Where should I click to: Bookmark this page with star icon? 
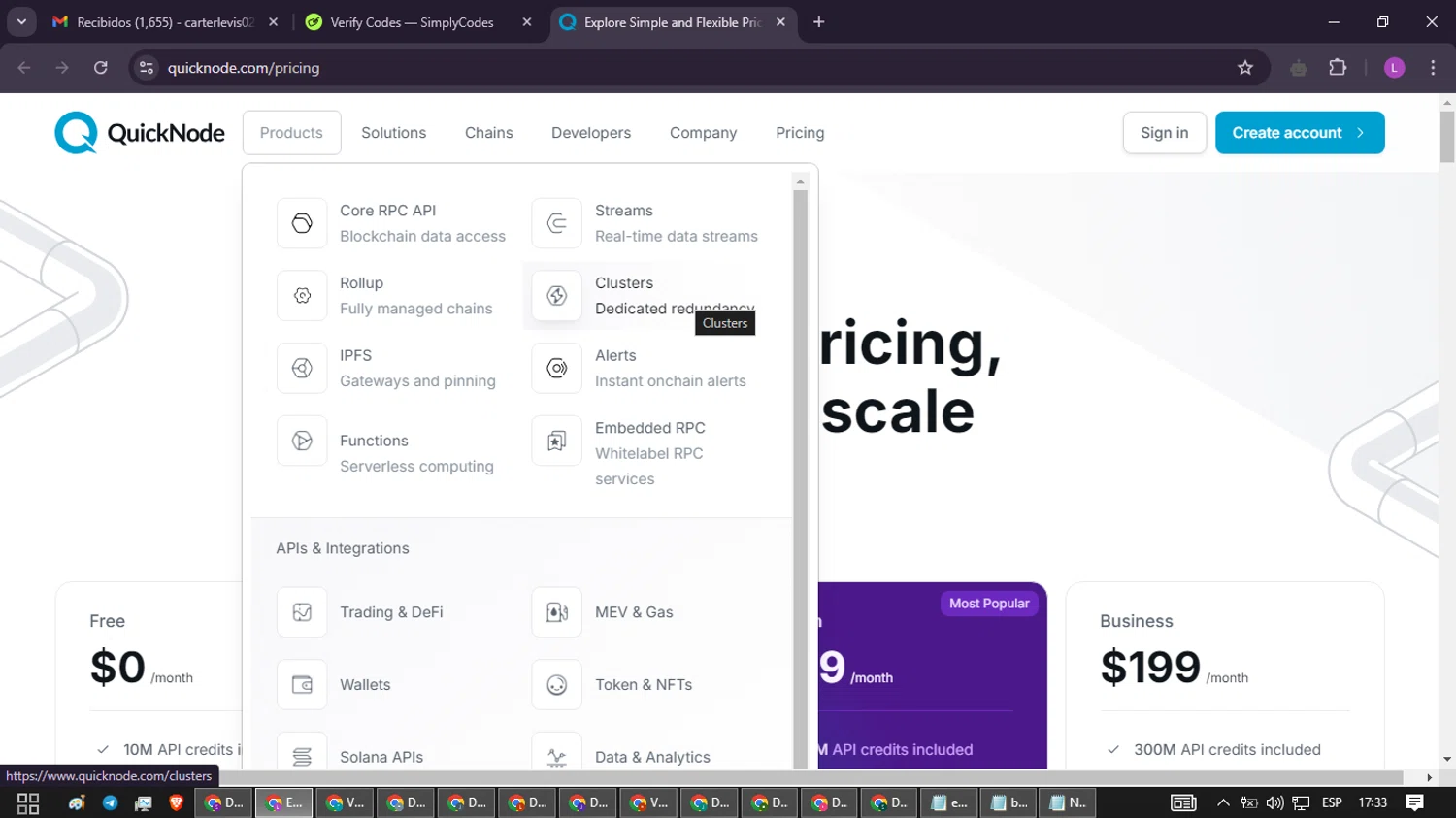pos(1245,68)
